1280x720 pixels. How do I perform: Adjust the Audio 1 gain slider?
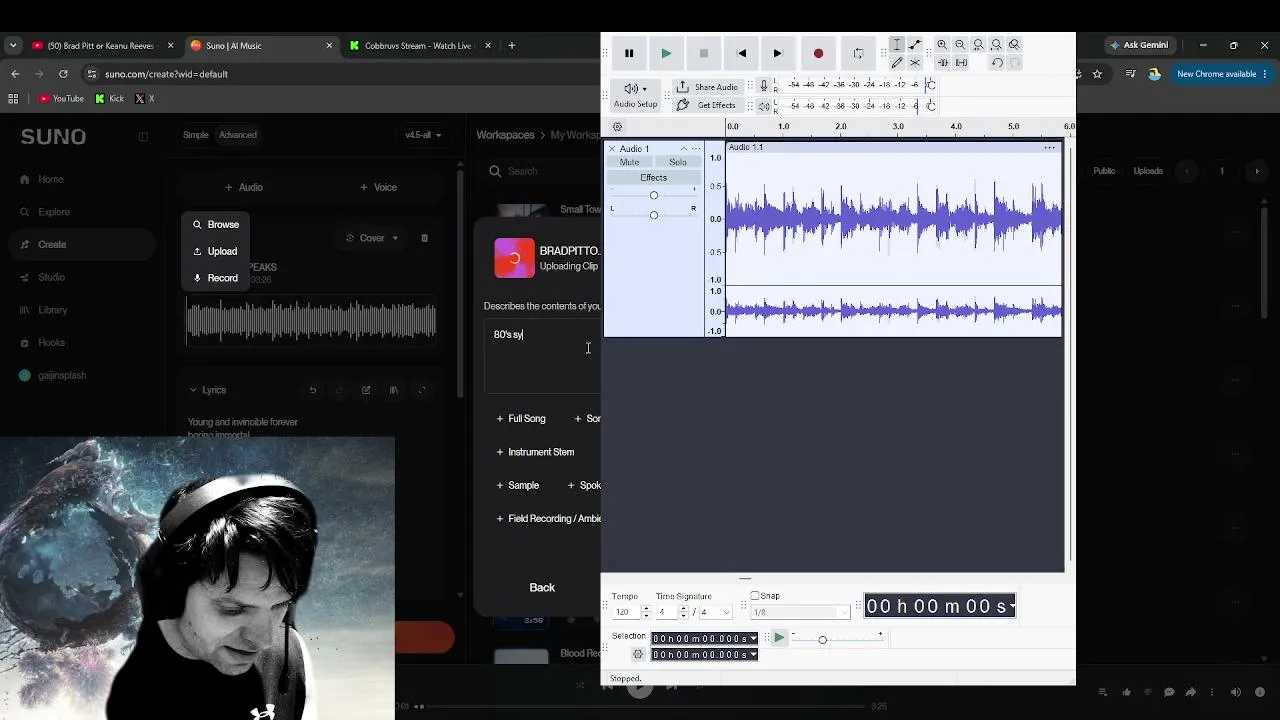pos(654,195)
